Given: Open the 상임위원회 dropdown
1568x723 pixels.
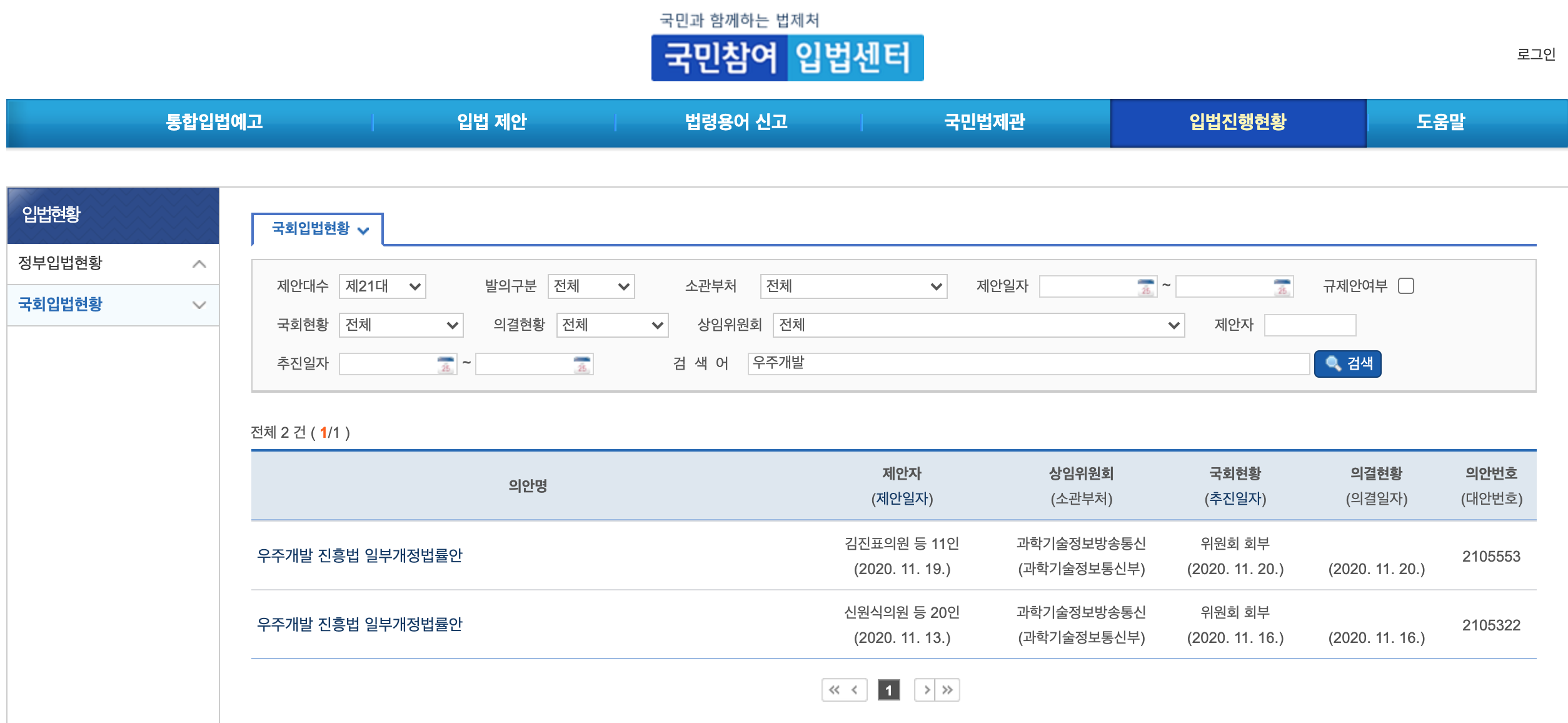Looking at the screenshot, I should pyautogui.click(x=978, y=325).
